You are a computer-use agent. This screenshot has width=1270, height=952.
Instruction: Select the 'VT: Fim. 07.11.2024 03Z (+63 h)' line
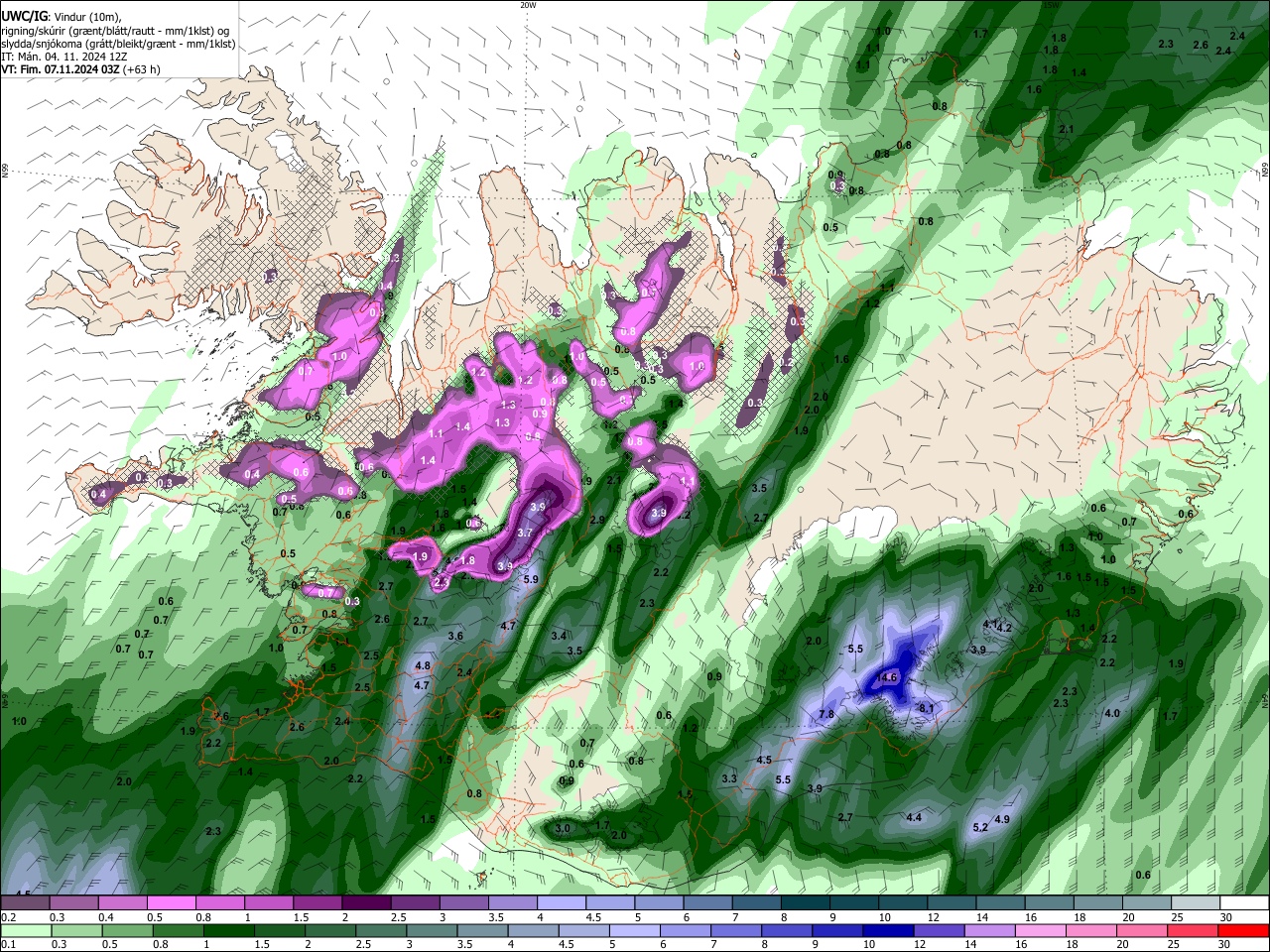point(81,69)
